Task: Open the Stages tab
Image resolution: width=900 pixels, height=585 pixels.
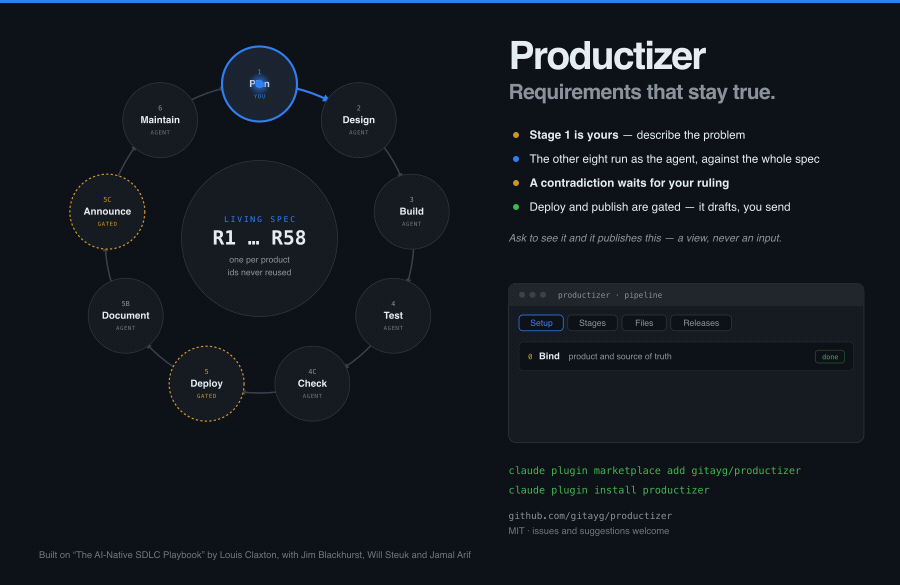Action: click(x=592, y=323)
